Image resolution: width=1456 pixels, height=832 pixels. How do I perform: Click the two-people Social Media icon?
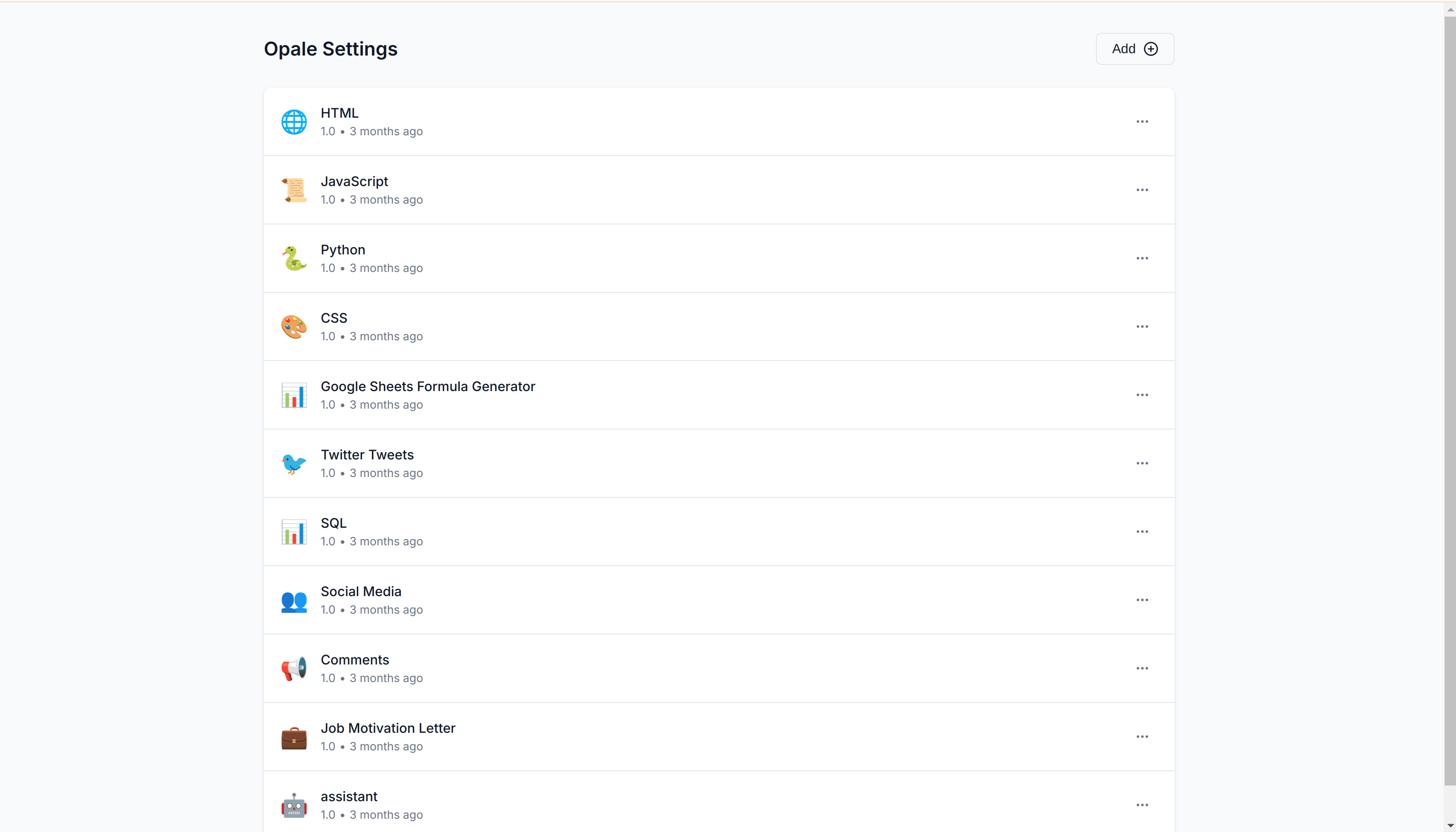click(294, 600)
